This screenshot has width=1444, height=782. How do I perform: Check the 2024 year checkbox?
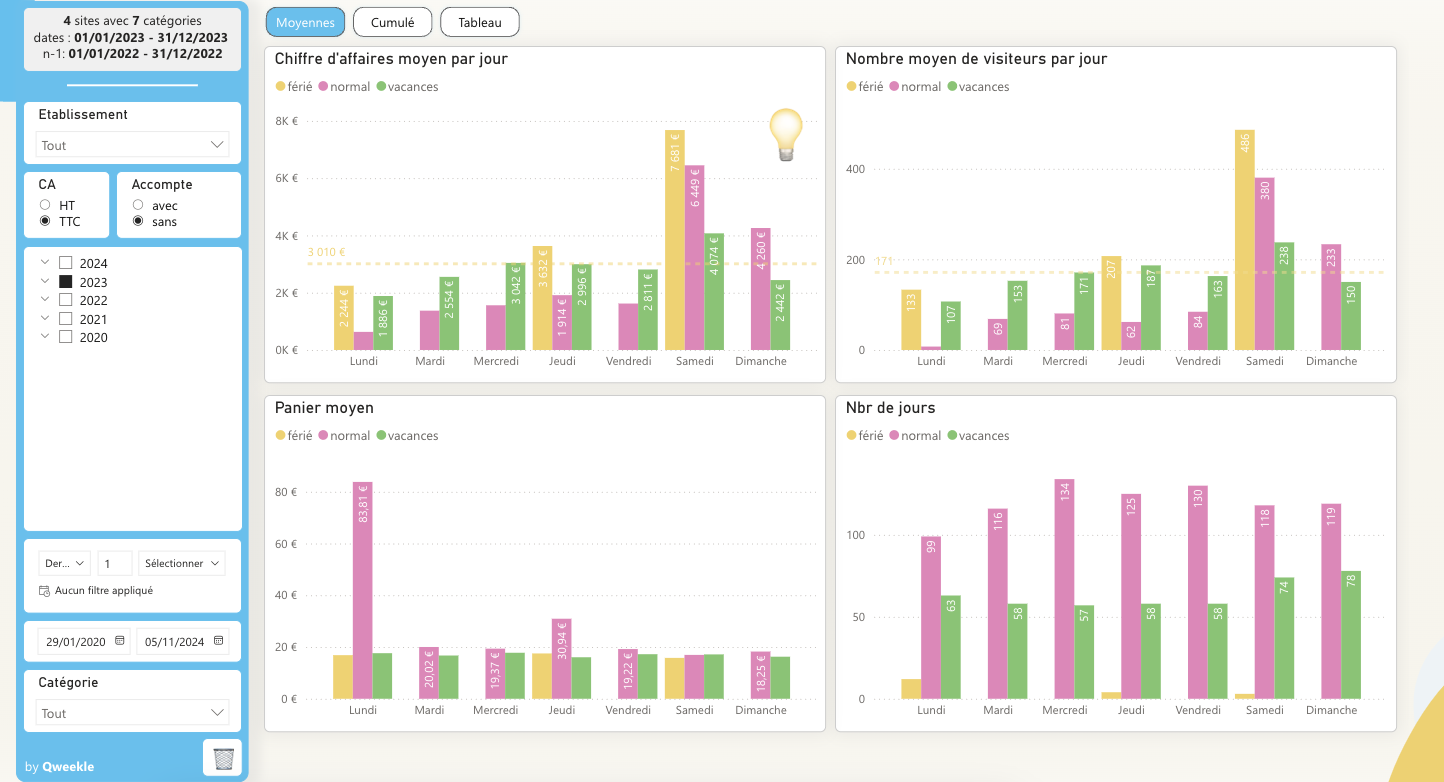coord(66,264)
